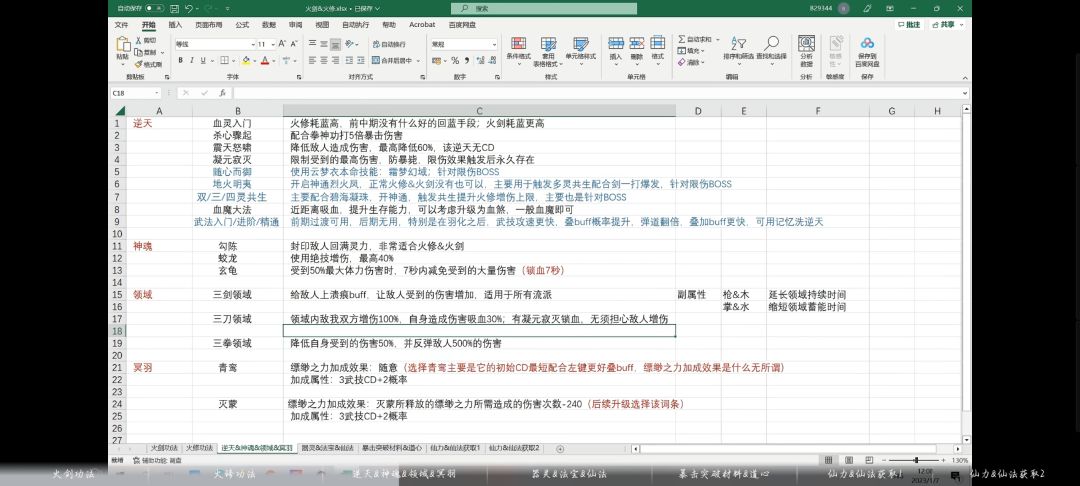Viewport: 1080px width, 486px height.
Task: Click the increase indent icon
Action: click(360, 61)
